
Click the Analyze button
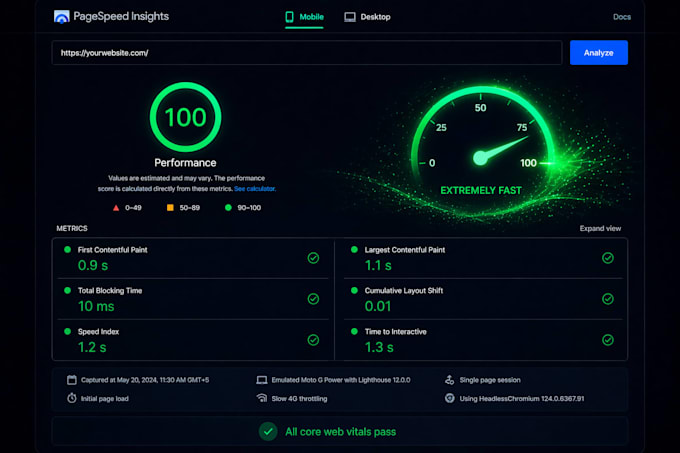point(598,52)
